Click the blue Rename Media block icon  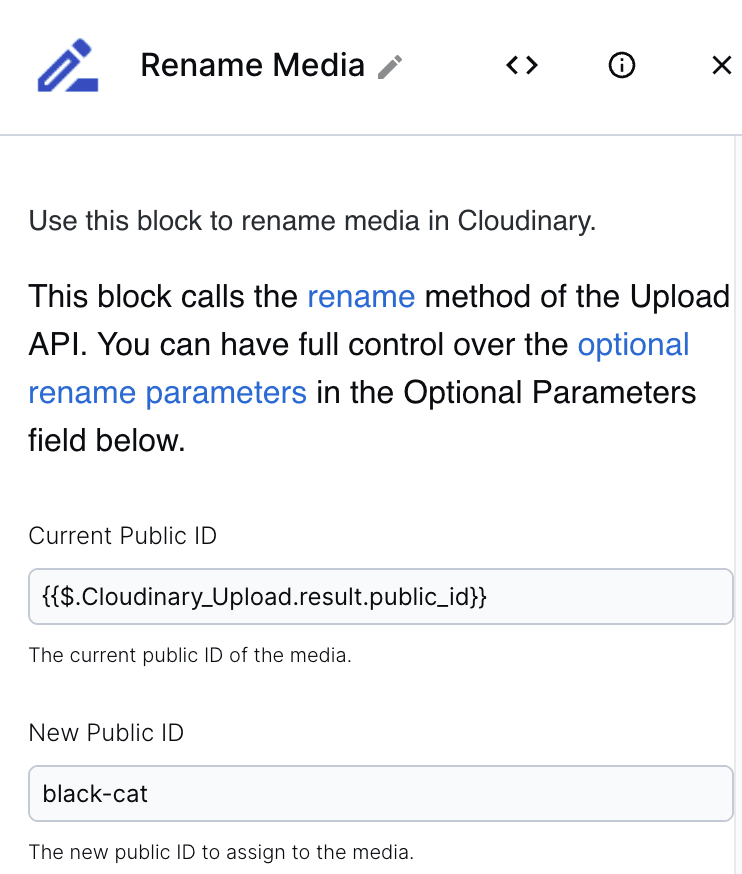(x=68, y=65)
